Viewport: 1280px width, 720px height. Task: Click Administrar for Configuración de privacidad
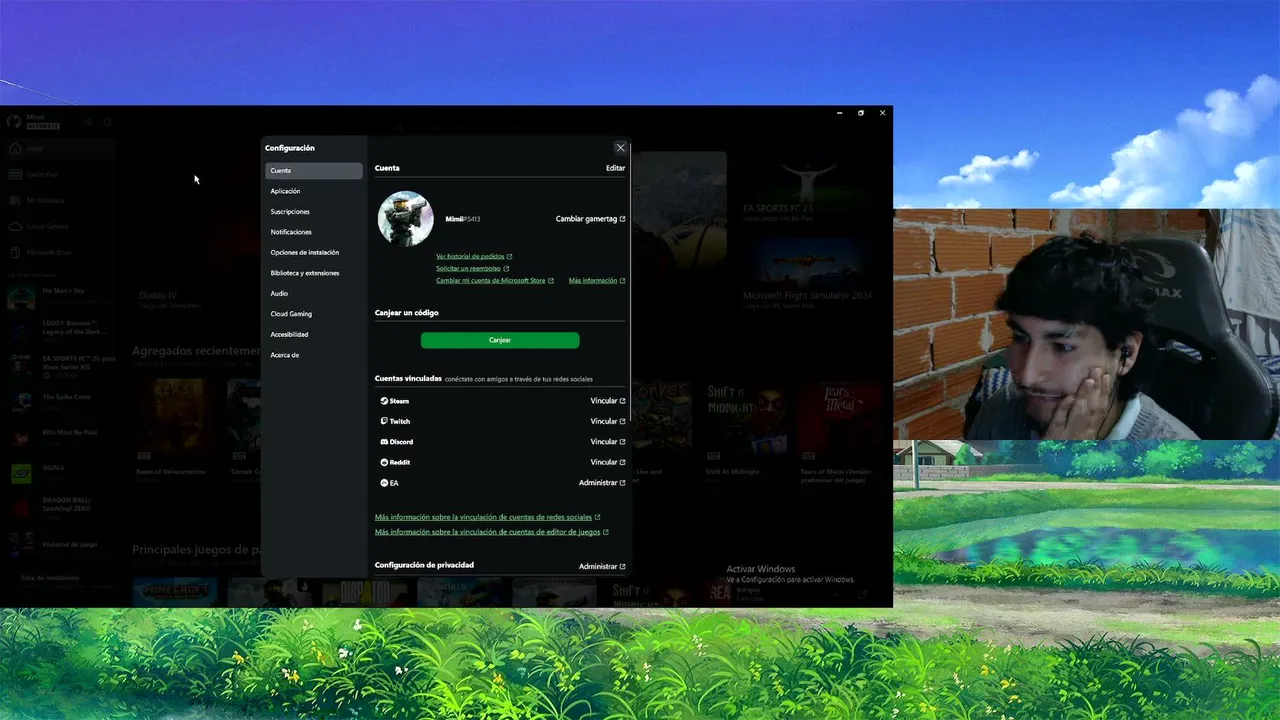602,566
